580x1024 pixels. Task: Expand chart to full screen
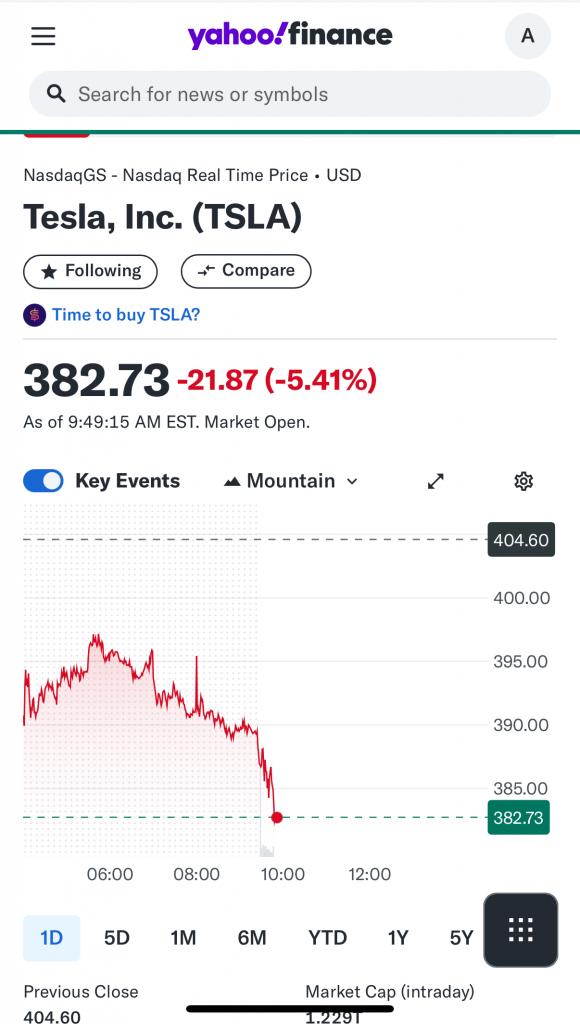click(x=436, y=481)
